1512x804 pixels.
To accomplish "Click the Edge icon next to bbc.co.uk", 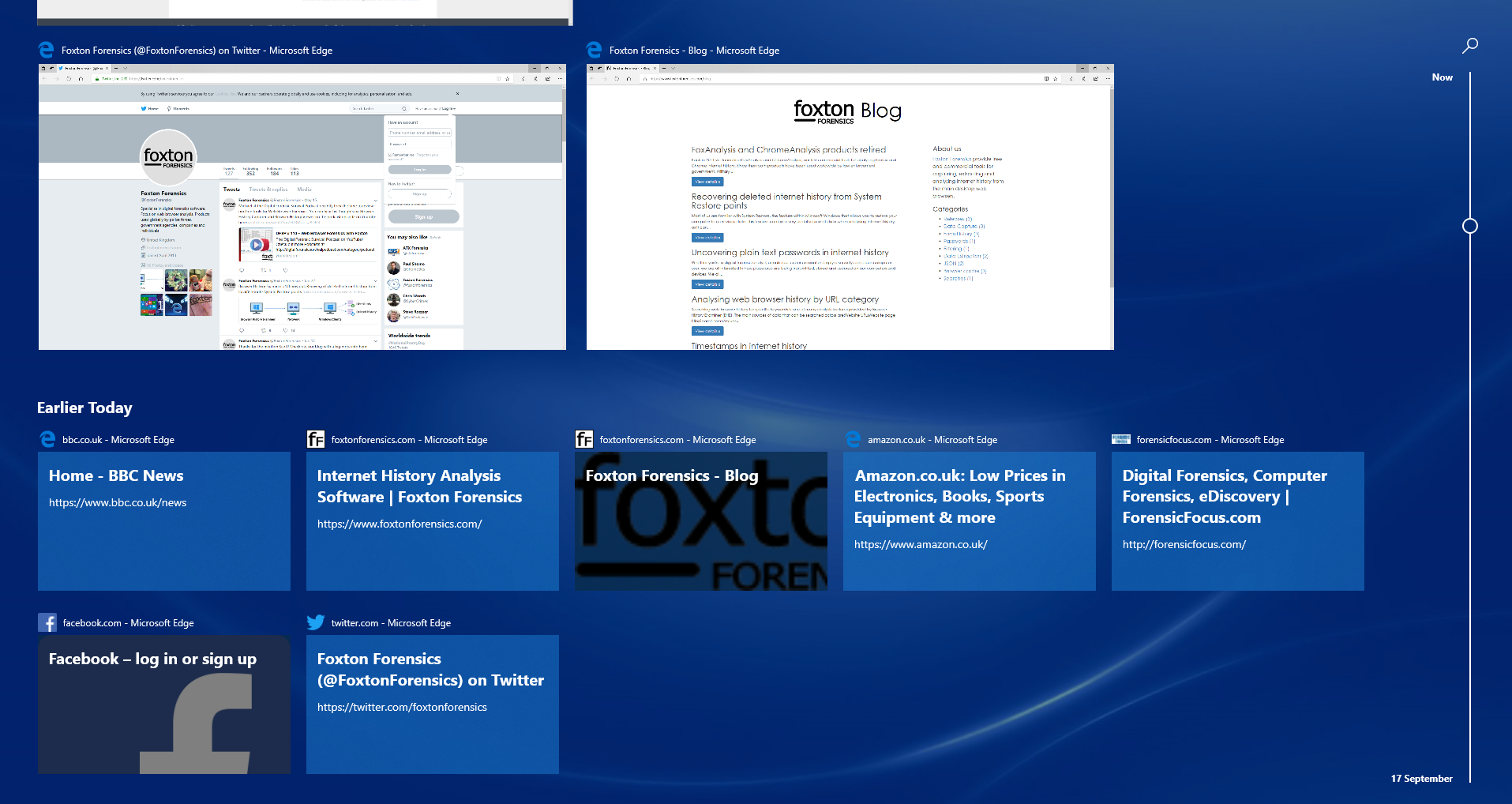I will click(x=47, y=439).
